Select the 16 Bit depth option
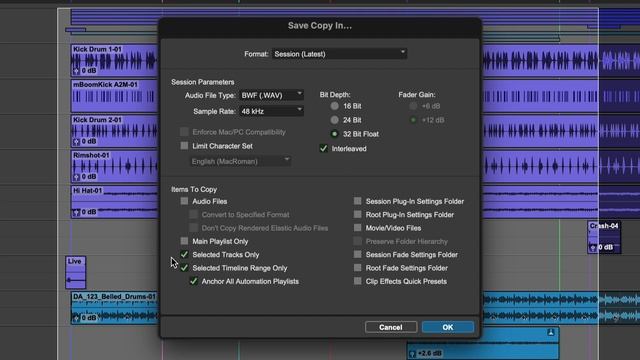The height and width of the screenshot is (360, 640). tap(335, 106)
